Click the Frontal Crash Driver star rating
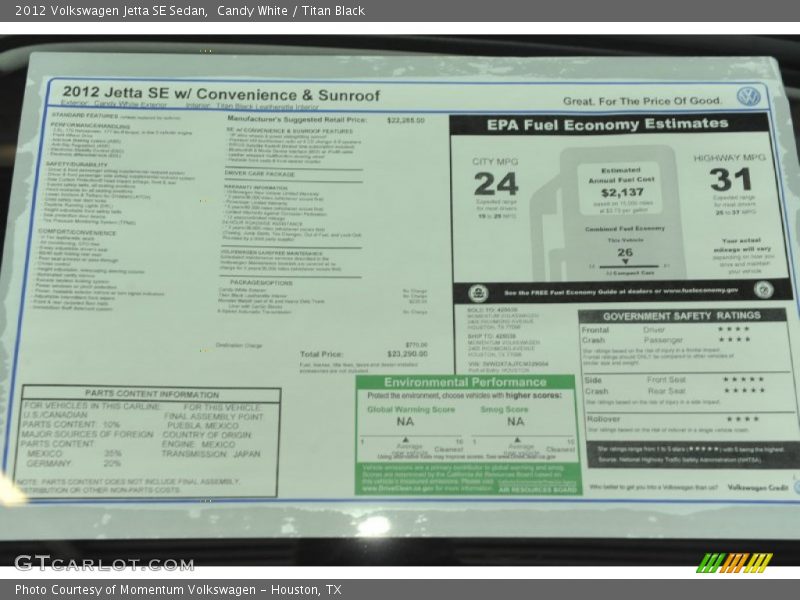 pos(734,329)
